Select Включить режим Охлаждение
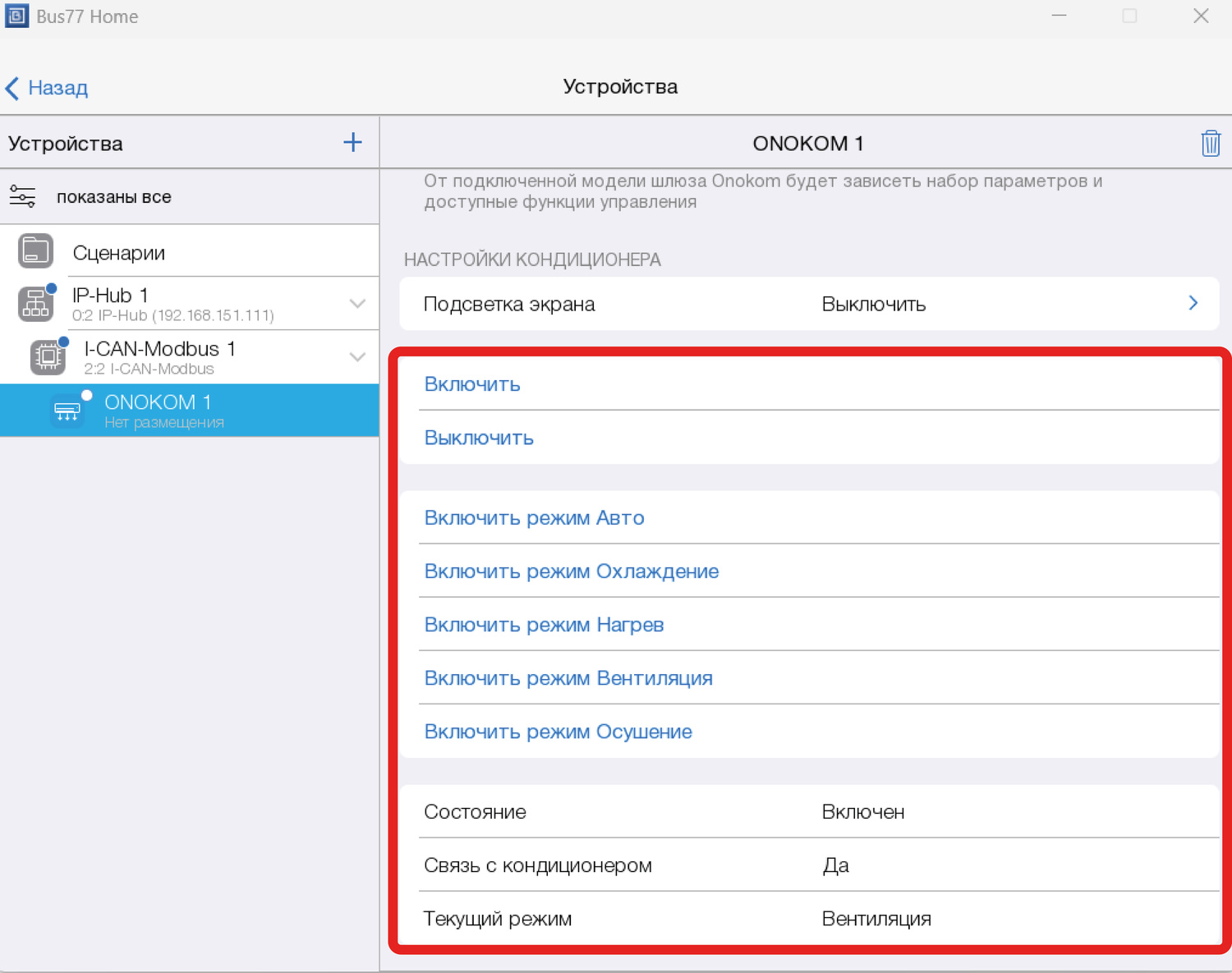 click(x=571, y=571)
